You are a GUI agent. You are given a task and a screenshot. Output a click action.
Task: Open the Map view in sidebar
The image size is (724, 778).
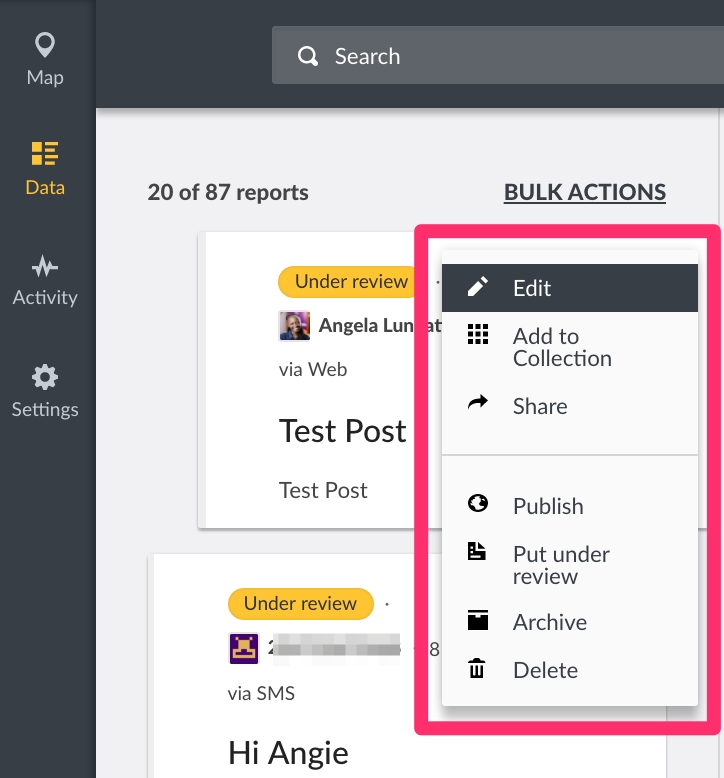click(45, 59)
